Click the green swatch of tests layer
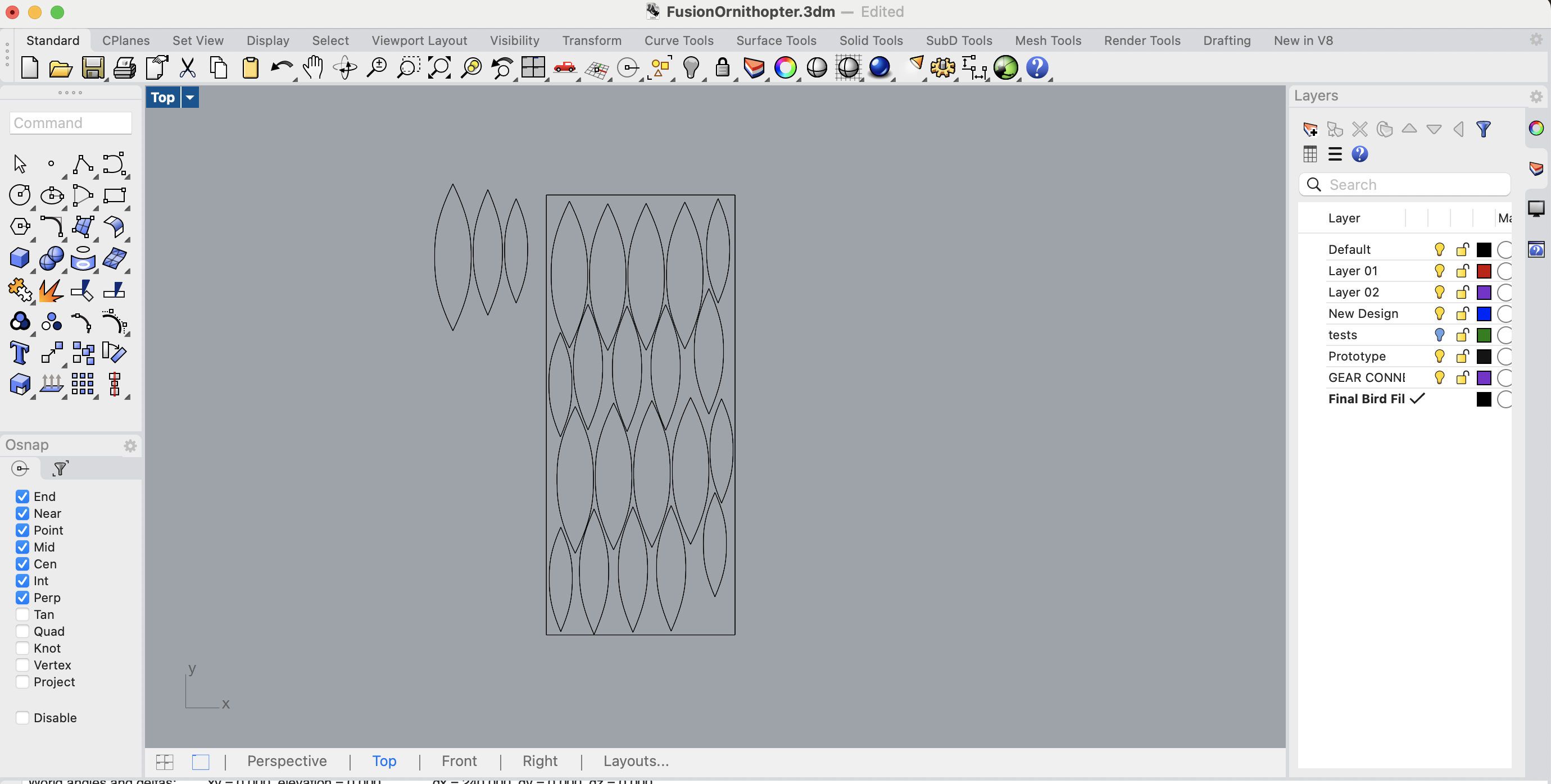Viewport: 1551px width, 784px height. pos(1484,335)
